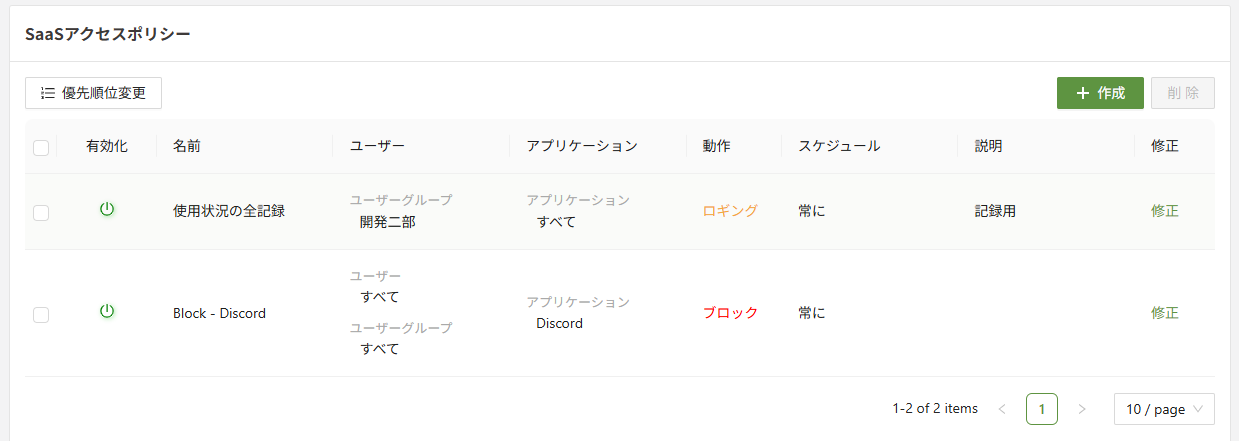Click the red ブロック action label
The width and height of the screenshot is (1239, 441).
pyautogui.click(x=730, y=313)
